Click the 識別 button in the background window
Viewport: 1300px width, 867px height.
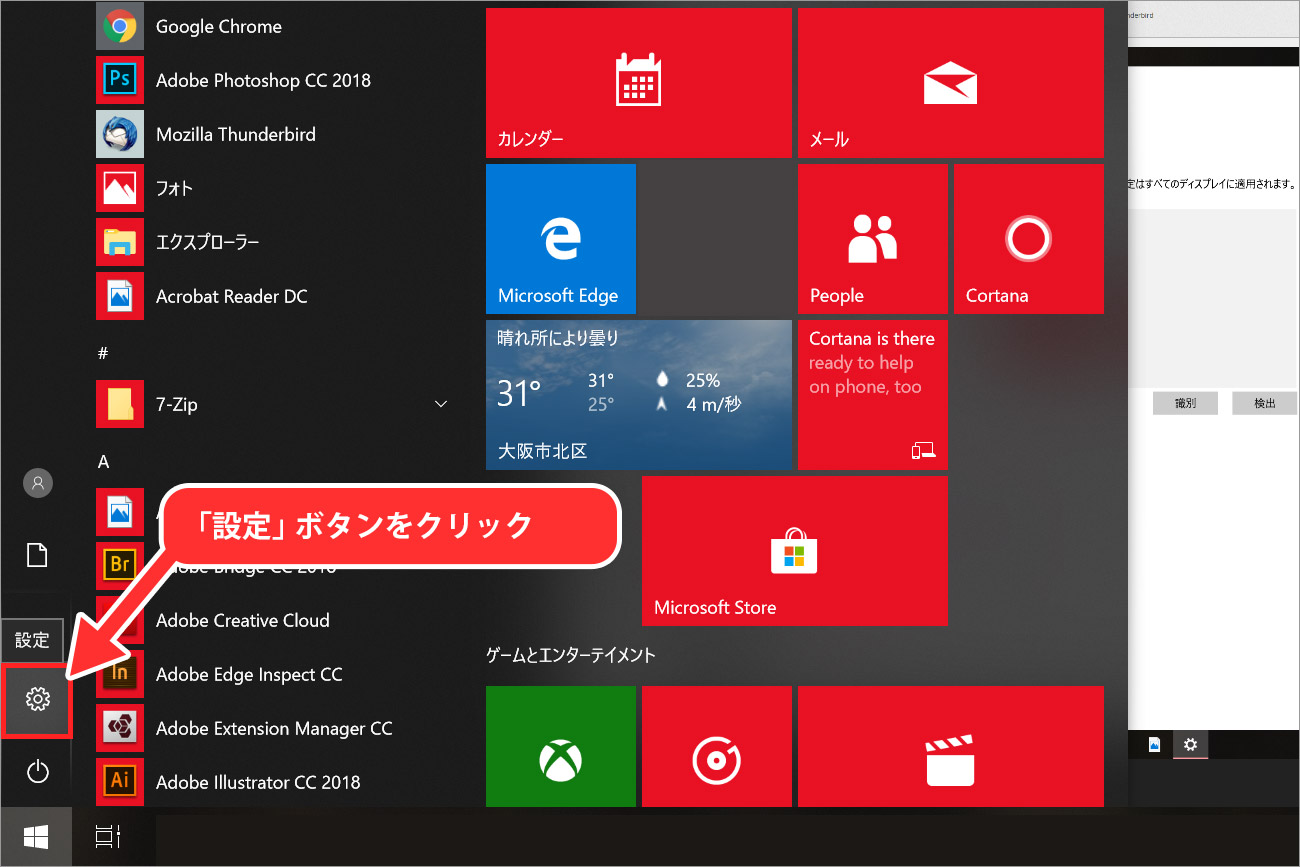point(1185,403)
